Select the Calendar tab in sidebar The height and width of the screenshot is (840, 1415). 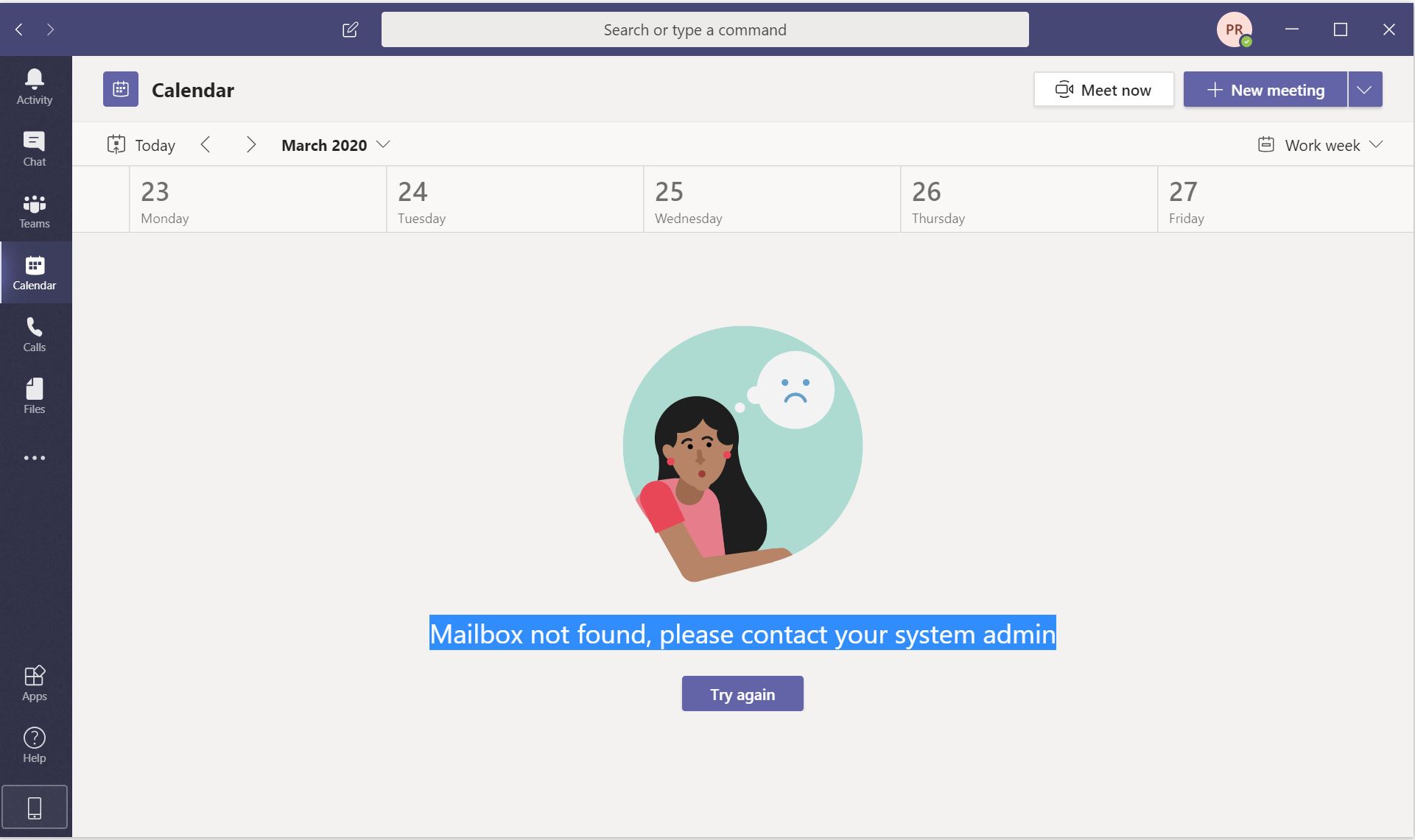[35, 272]
